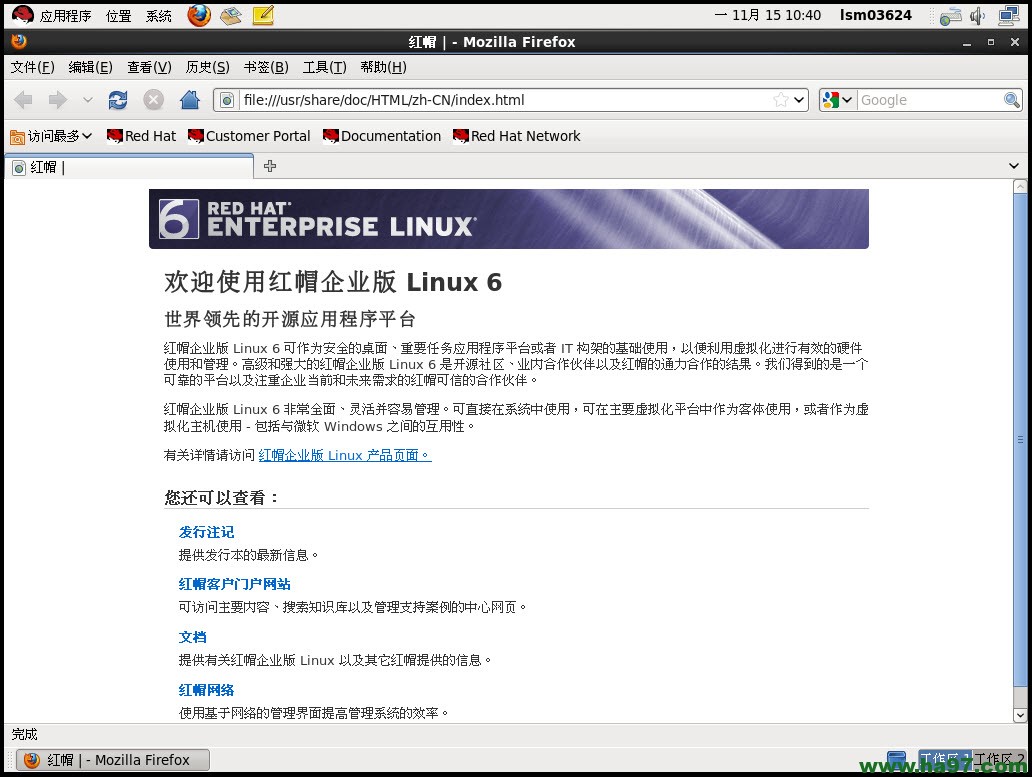This screenshot has width=1032, height=777.
Task: Click the scrollbar down arrow
Action: pyautogui.click(x=1019, y=714)
